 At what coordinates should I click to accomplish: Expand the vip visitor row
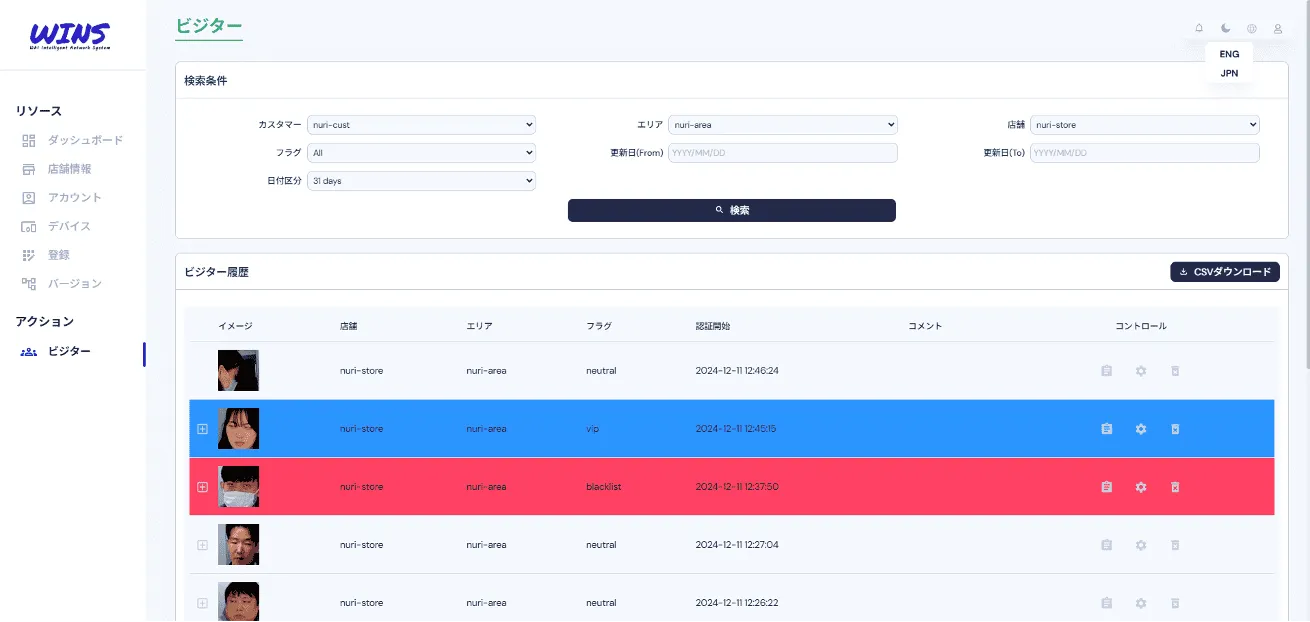(202, 429)
